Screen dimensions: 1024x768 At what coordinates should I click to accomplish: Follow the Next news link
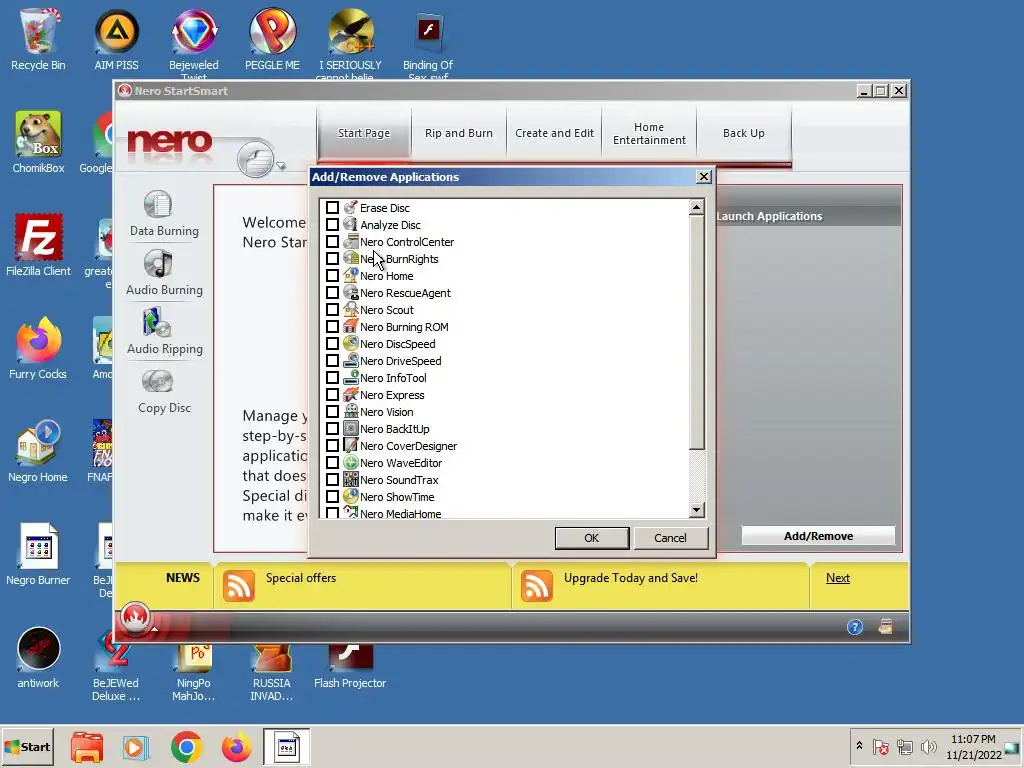point(838,578)
